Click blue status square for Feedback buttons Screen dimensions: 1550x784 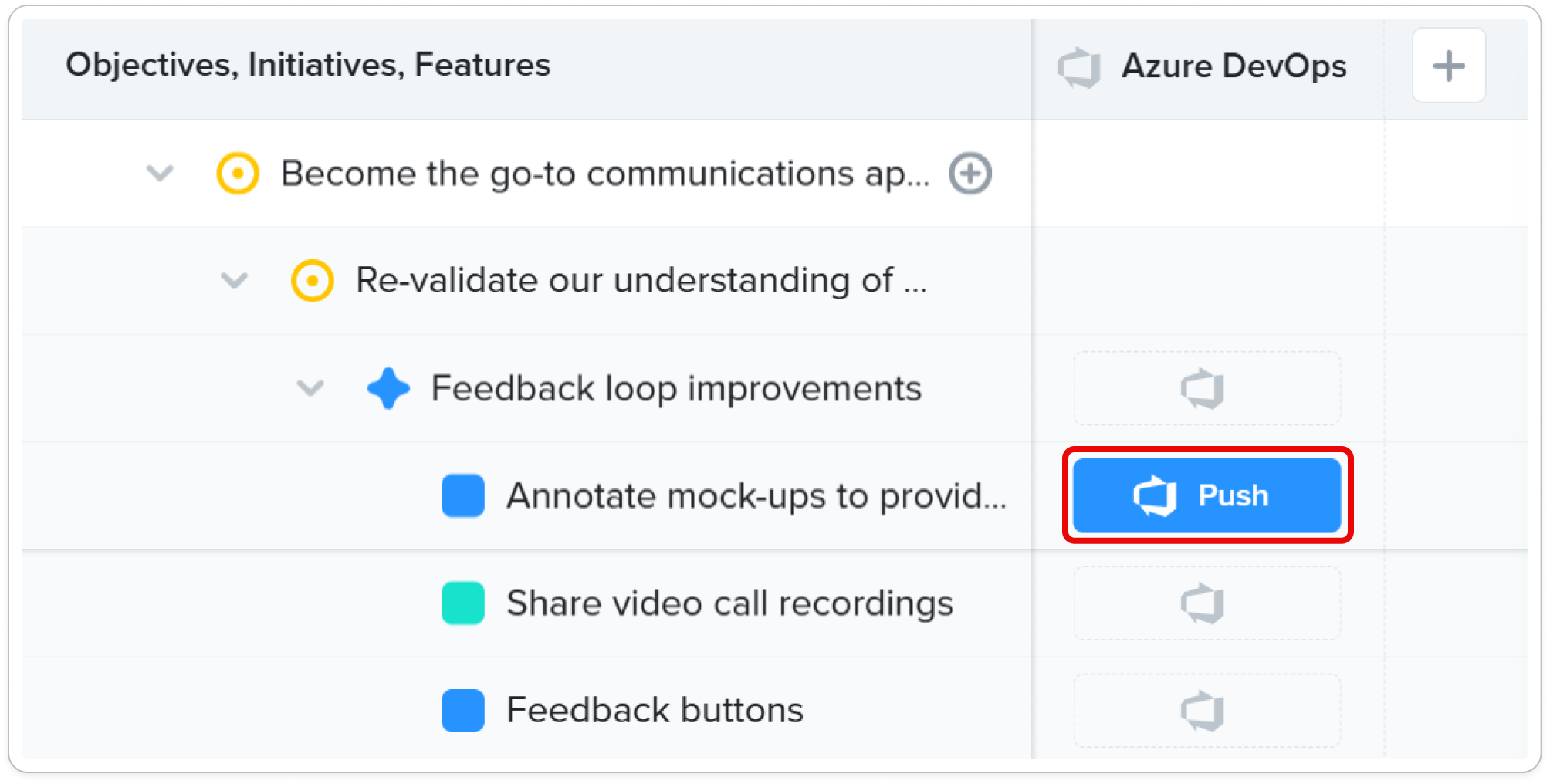point(463,711)
